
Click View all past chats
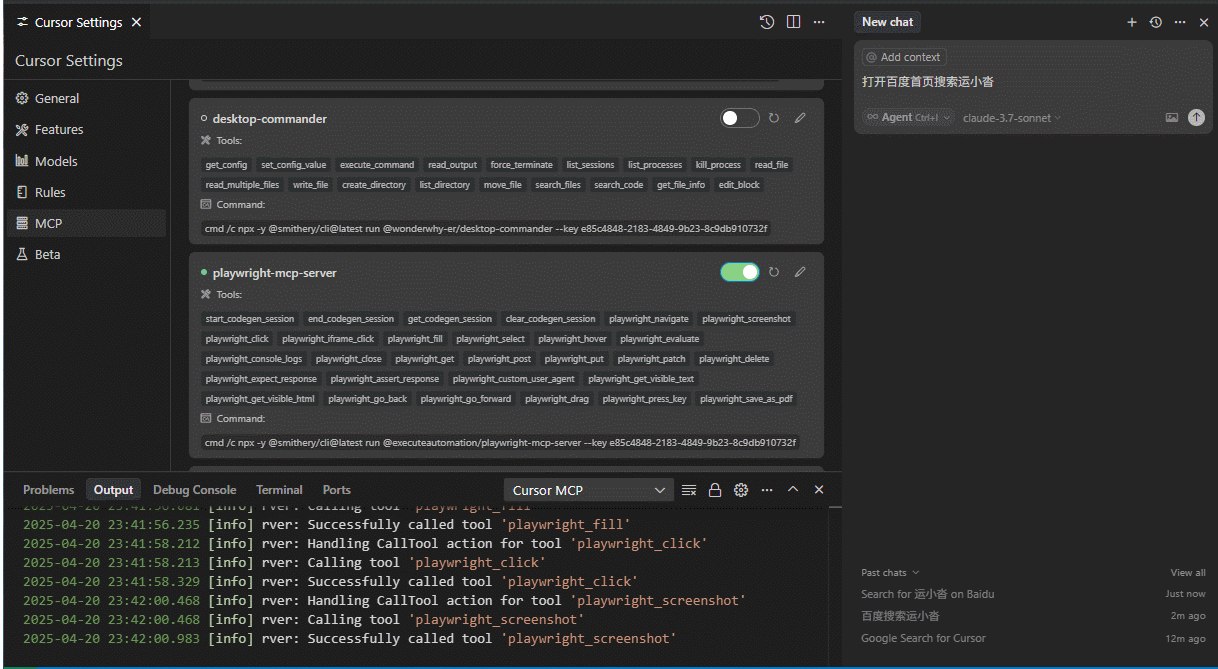1188,573
